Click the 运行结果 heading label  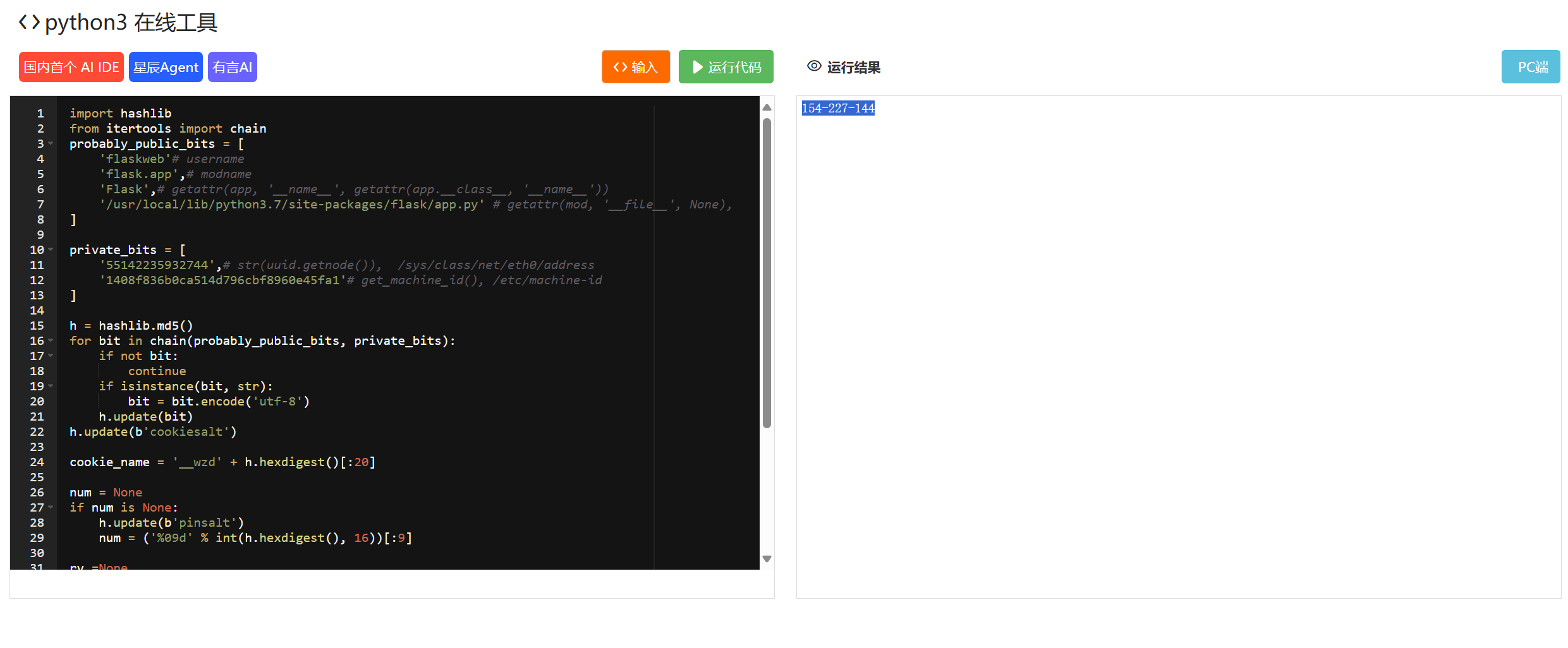[854, 67]
